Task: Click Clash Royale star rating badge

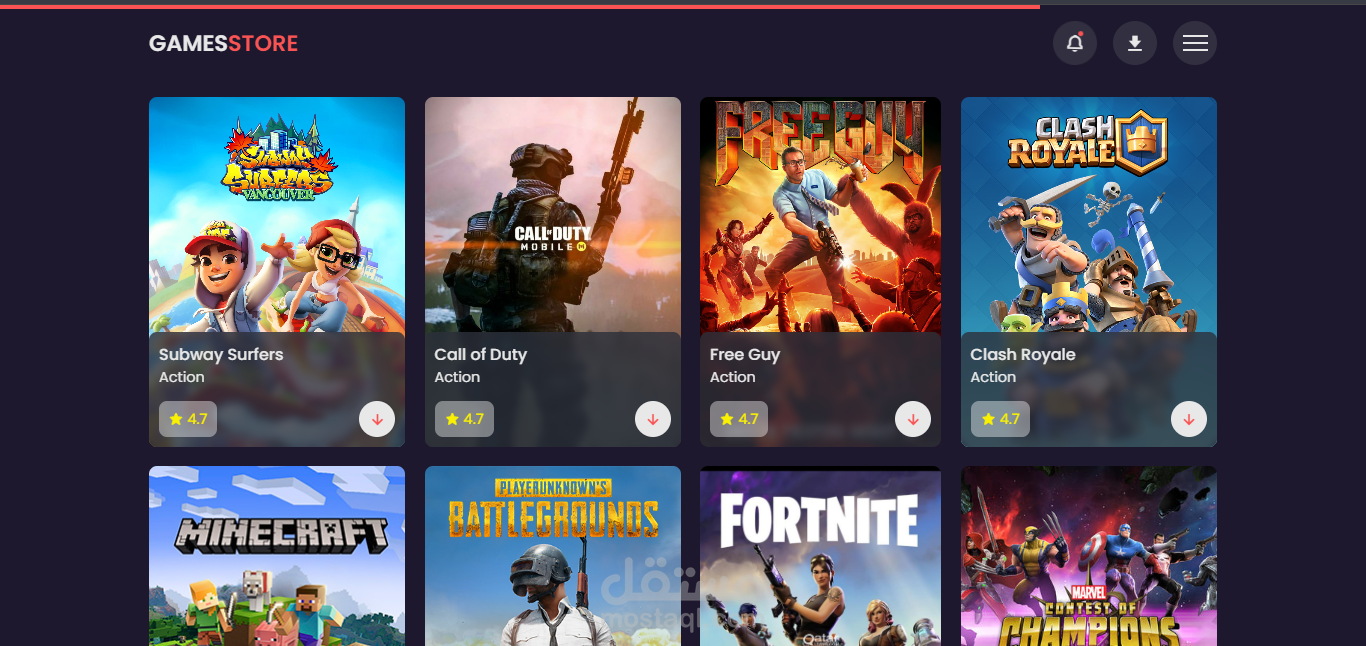Action: (x=1000, y=419)
